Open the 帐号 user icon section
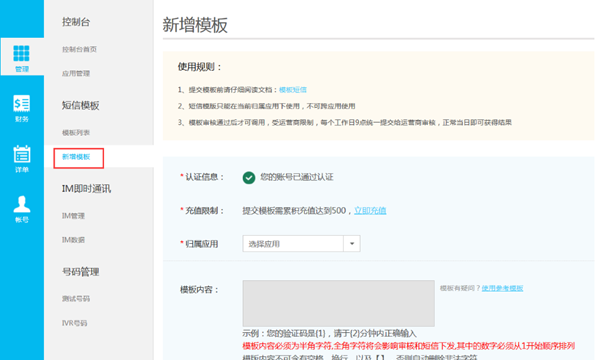Viewport: 600px width, 360px height. (x=22, y=209)
